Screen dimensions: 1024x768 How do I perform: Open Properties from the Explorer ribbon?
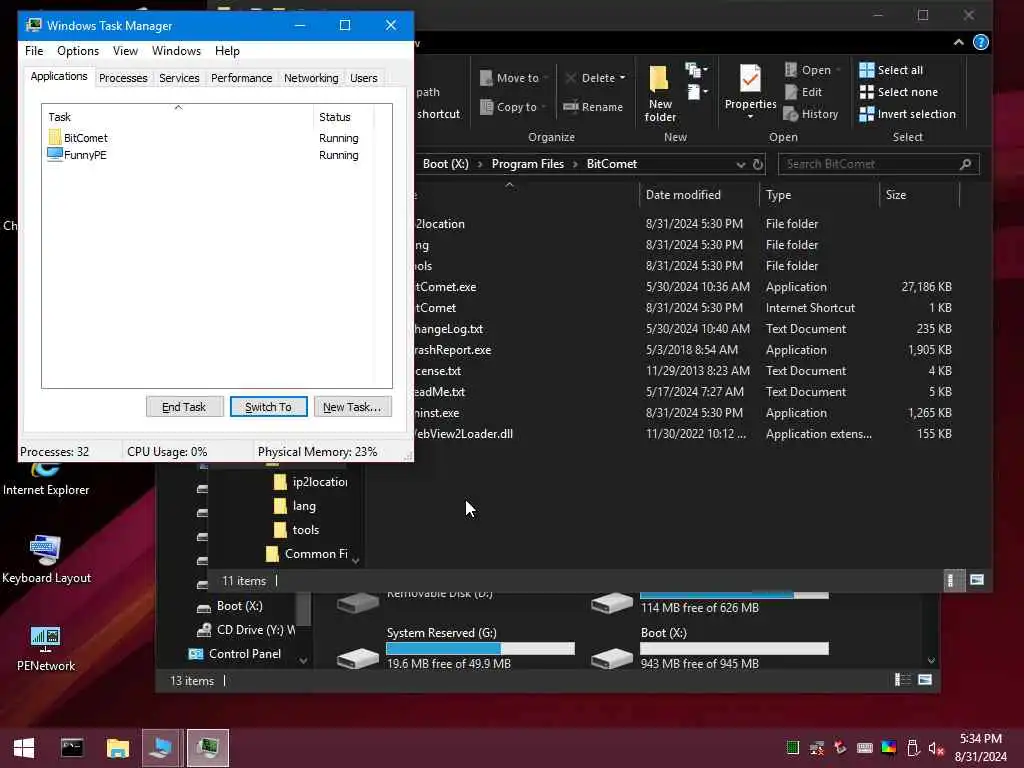pyautogui.click(x=750, y=87)
